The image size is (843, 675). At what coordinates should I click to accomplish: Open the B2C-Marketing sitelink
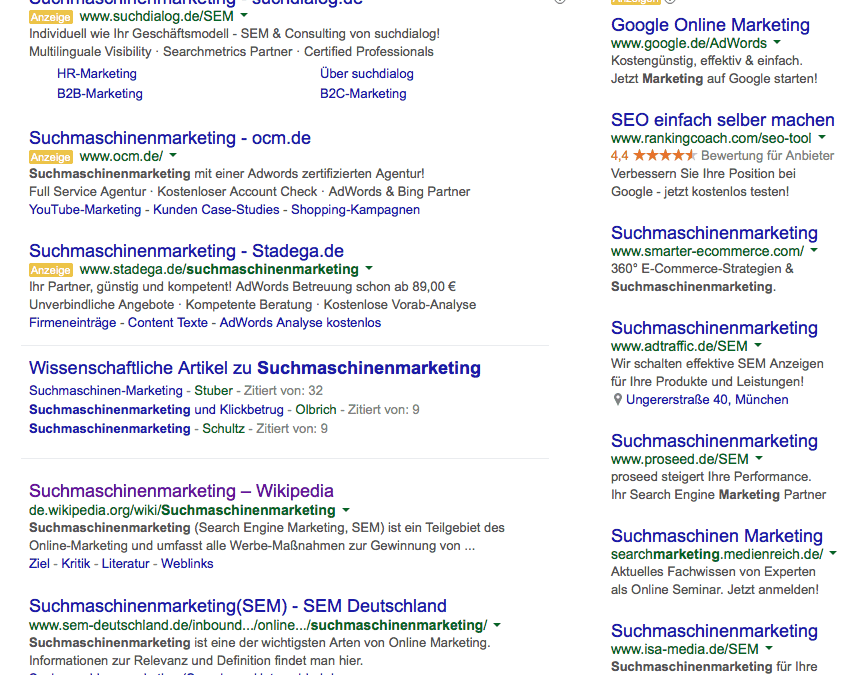[x=363, y=94]
